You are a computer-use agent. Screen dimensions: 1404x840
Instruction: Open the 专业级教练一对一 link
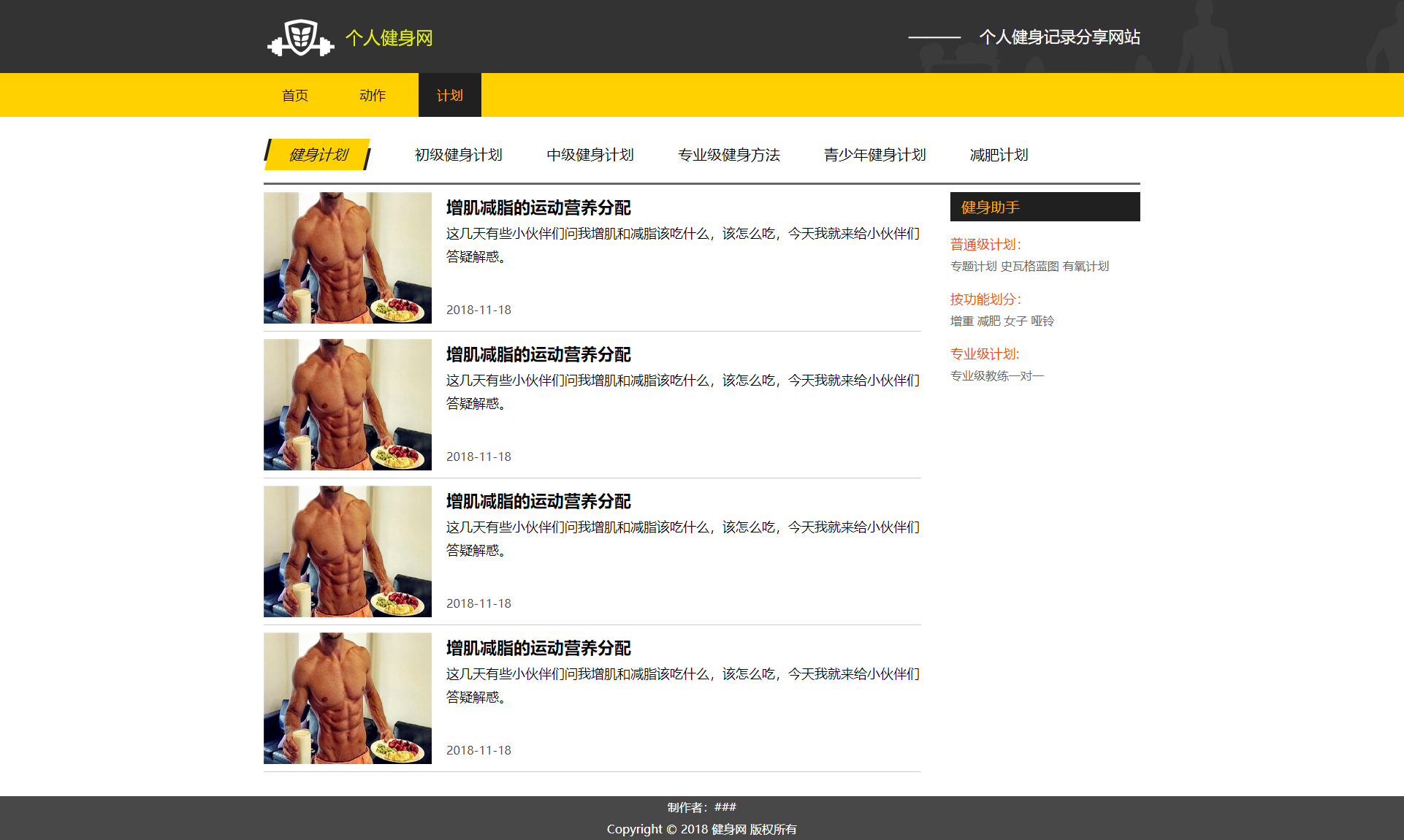coord(997,376)
